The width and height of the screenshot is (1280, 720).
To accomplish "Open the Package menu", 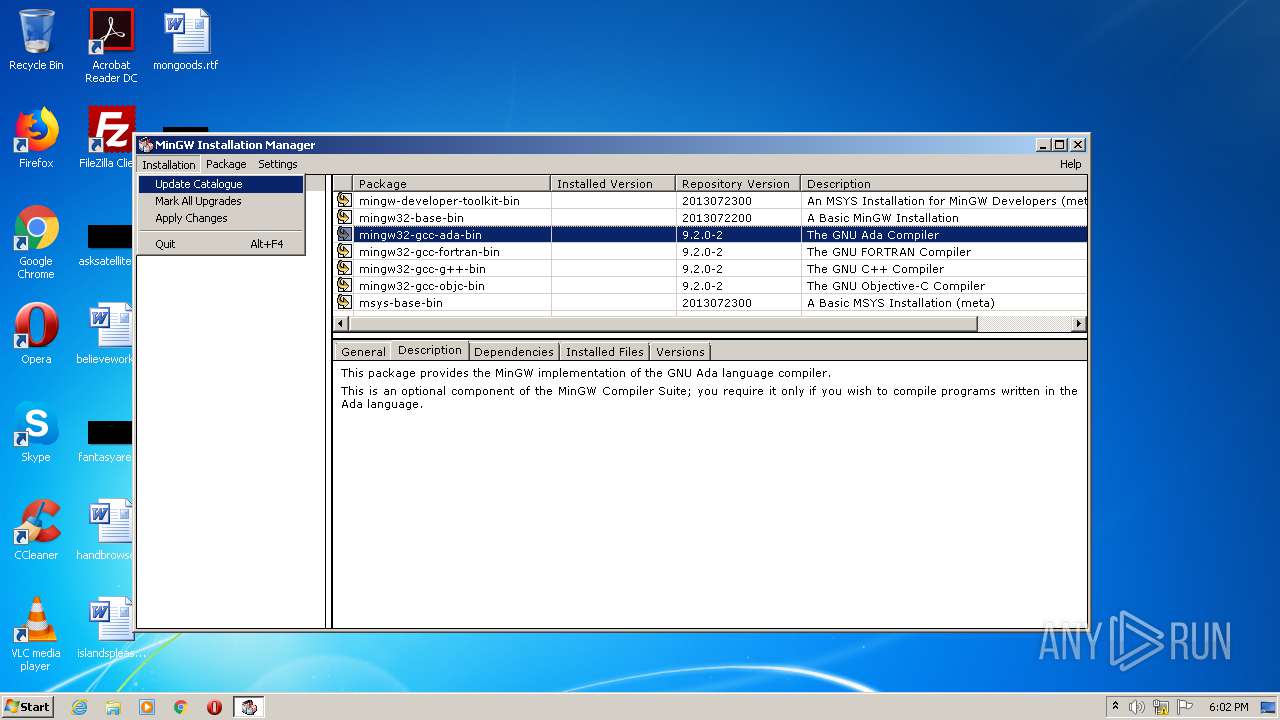I will [226, 164].
